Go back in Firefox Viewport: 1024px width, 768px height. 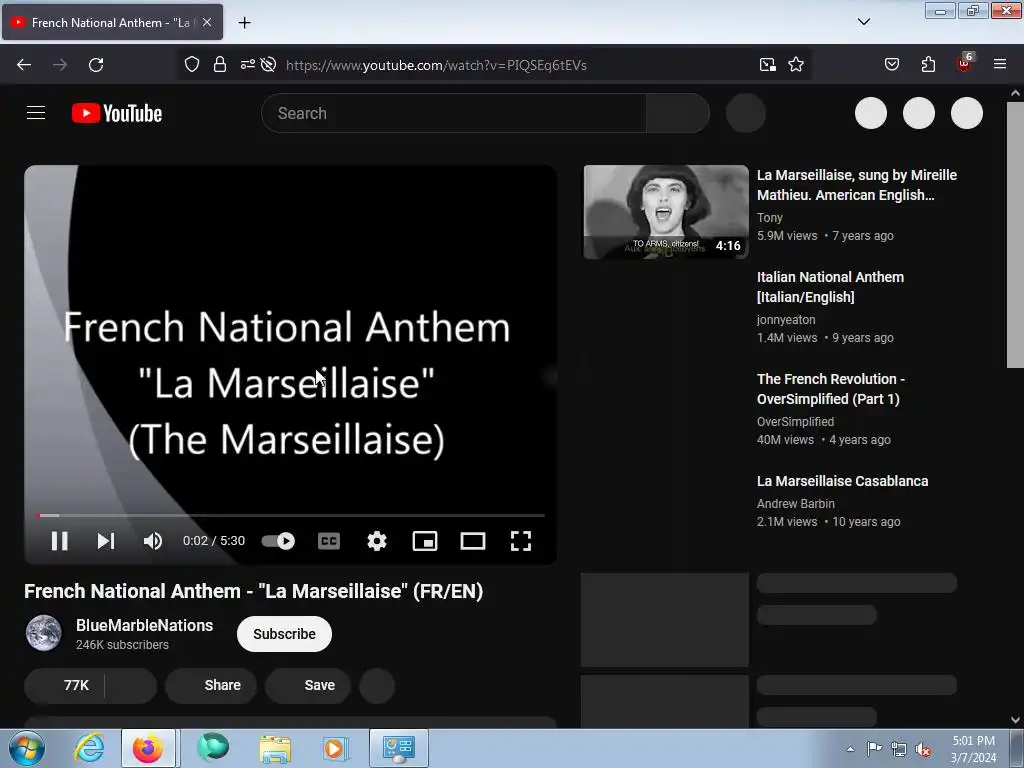coord(24,65)
